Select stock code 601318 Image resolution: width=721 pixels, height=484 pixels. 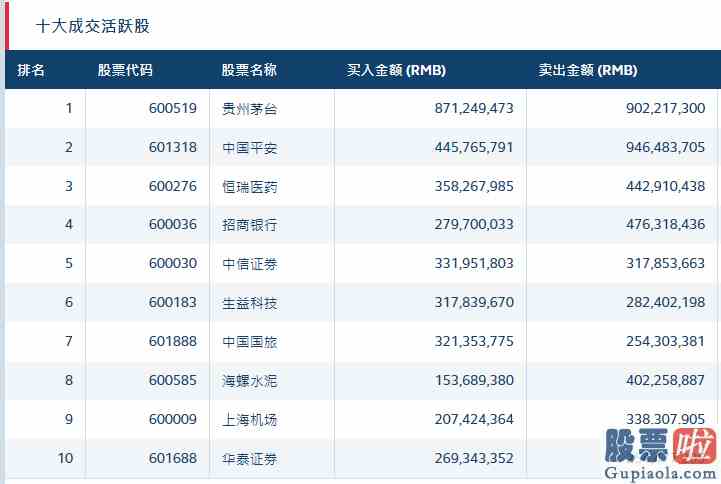pos(173,148)
